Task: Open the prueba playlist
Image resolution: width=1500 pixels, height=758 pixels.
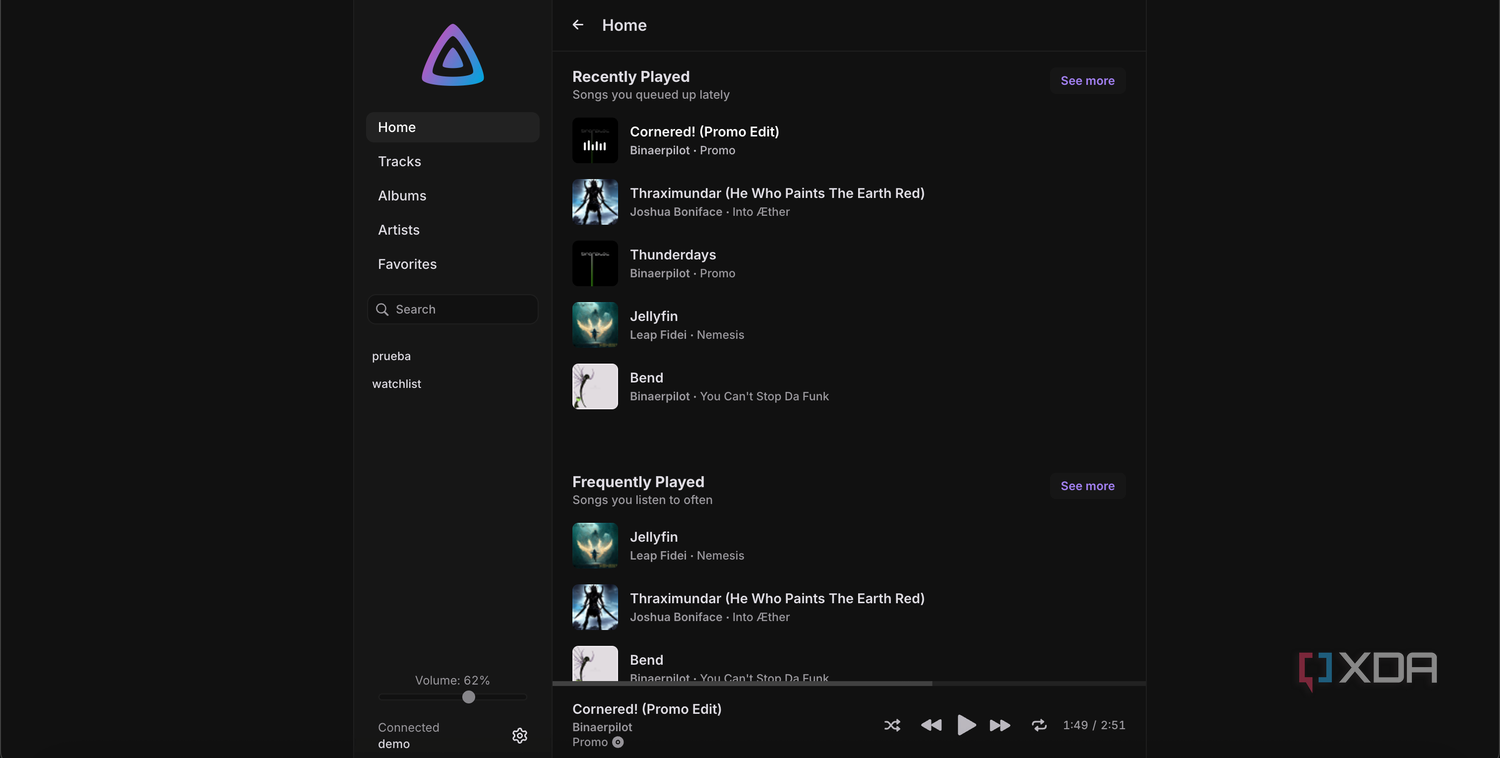Action: [391, 356]
